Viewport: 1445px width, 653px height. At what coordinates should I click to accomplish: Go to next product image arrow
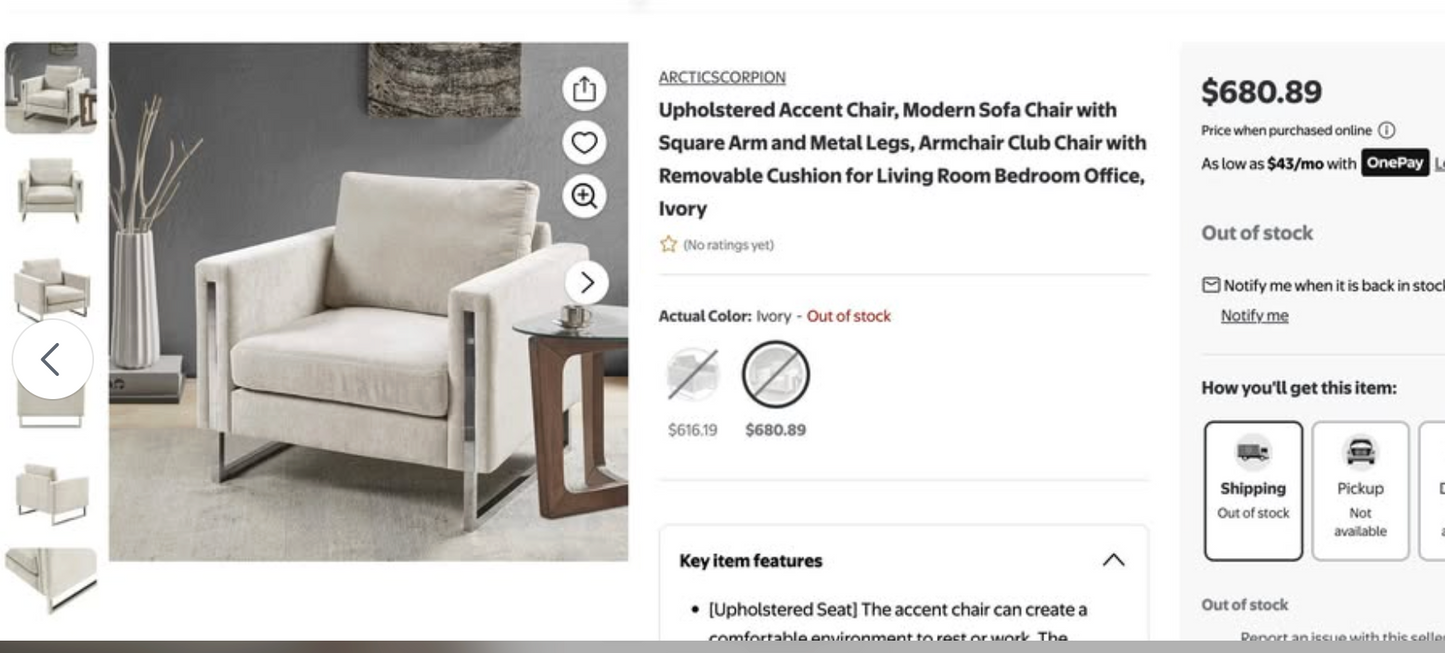tap(587, 283)
